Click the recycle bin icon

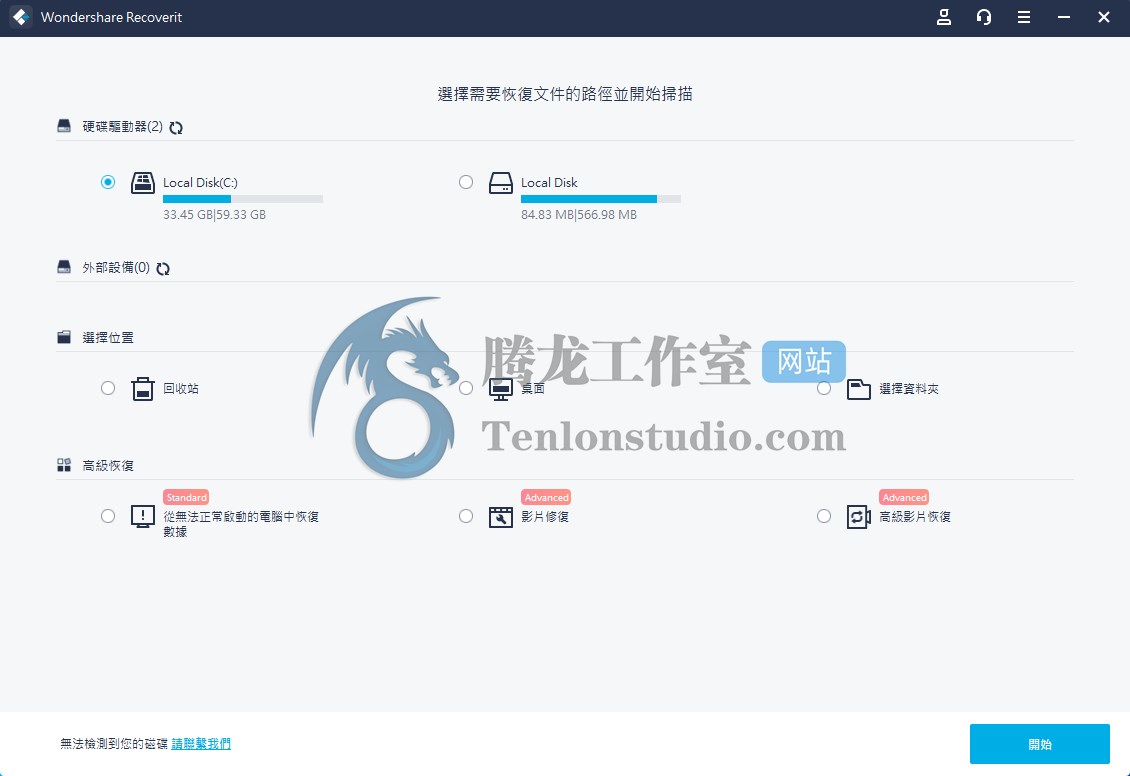[143, 388]
